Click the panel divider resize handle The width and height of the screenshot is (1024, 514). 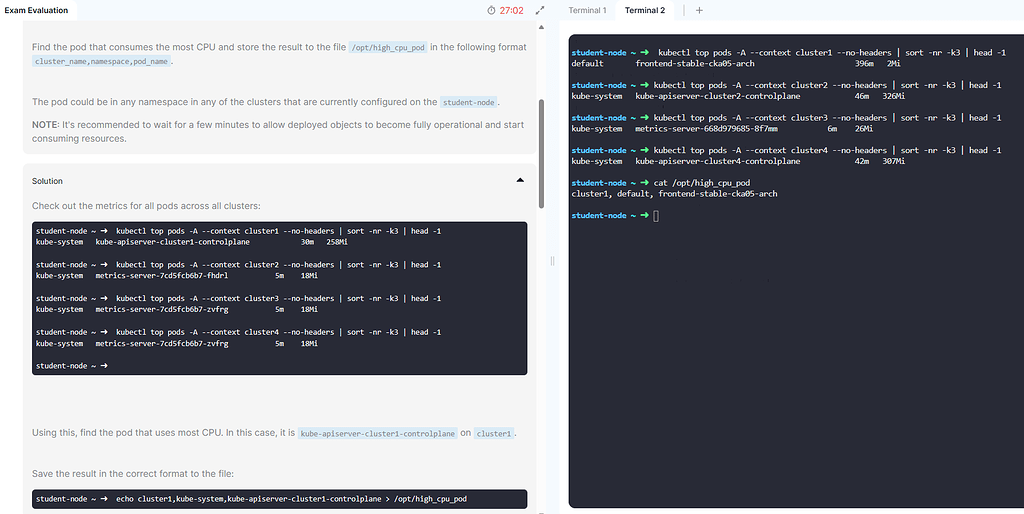pyautogui.click(x=552, y=260)
